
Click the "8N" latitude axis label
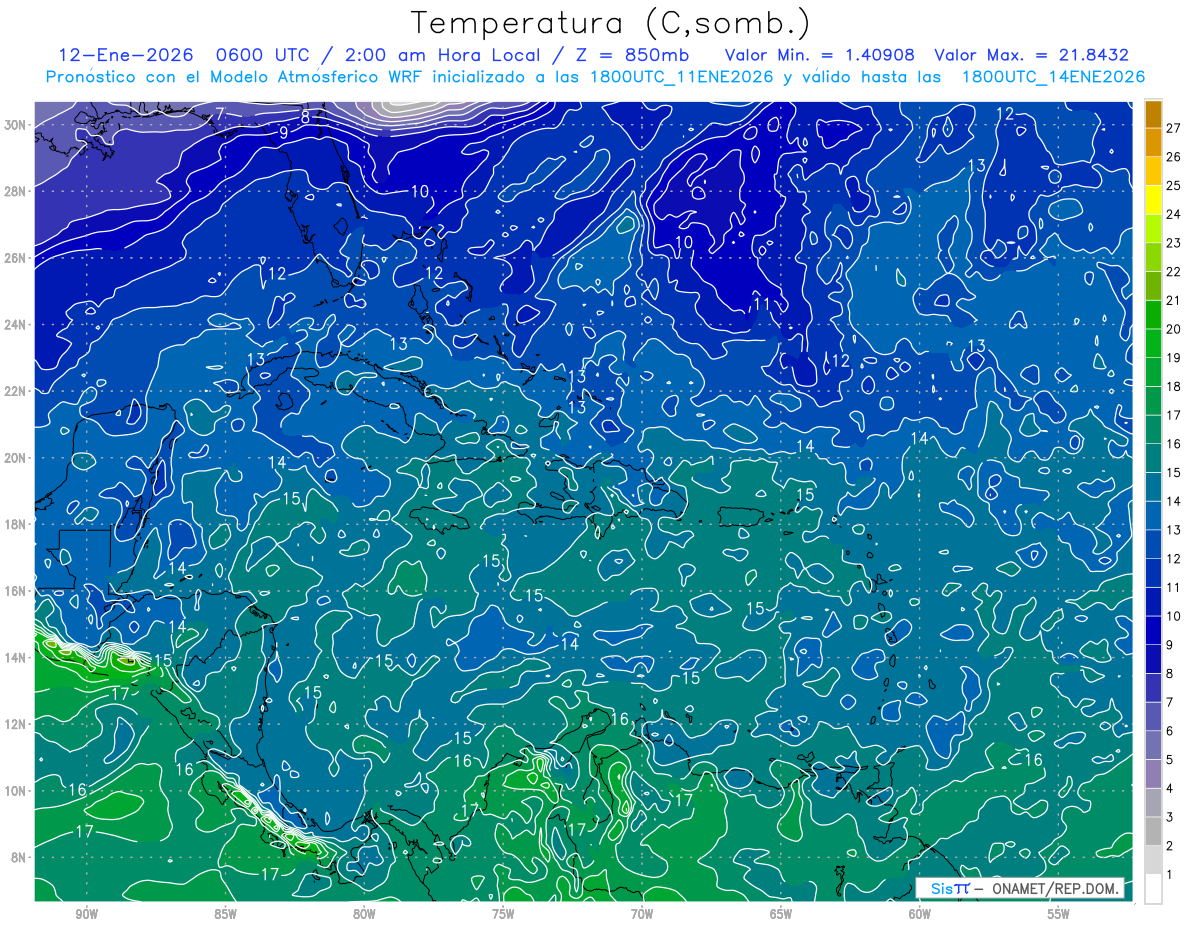[18, 857]
